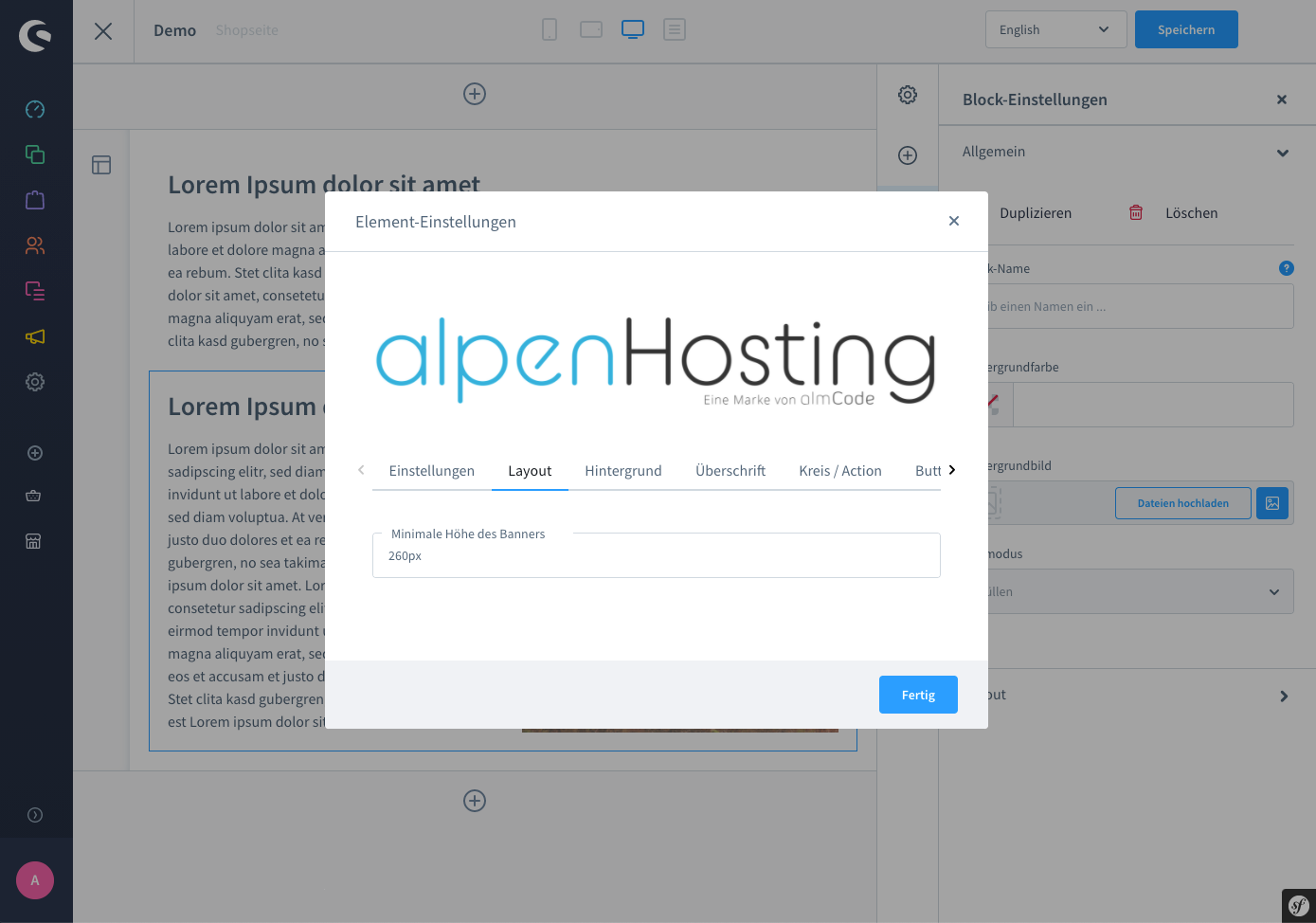Open the Catalogues sidebar icon
This screenshot has width=1316, height=923.
(x=35, y=154)
